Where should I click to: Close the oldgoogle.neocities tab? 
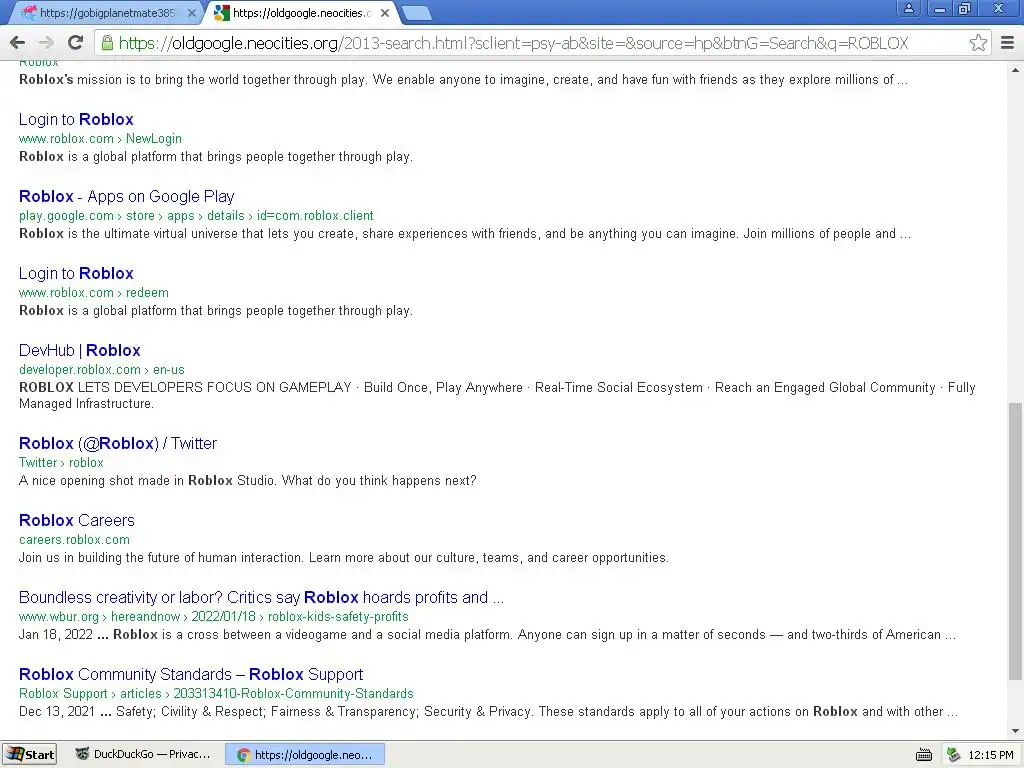point(385,12)
